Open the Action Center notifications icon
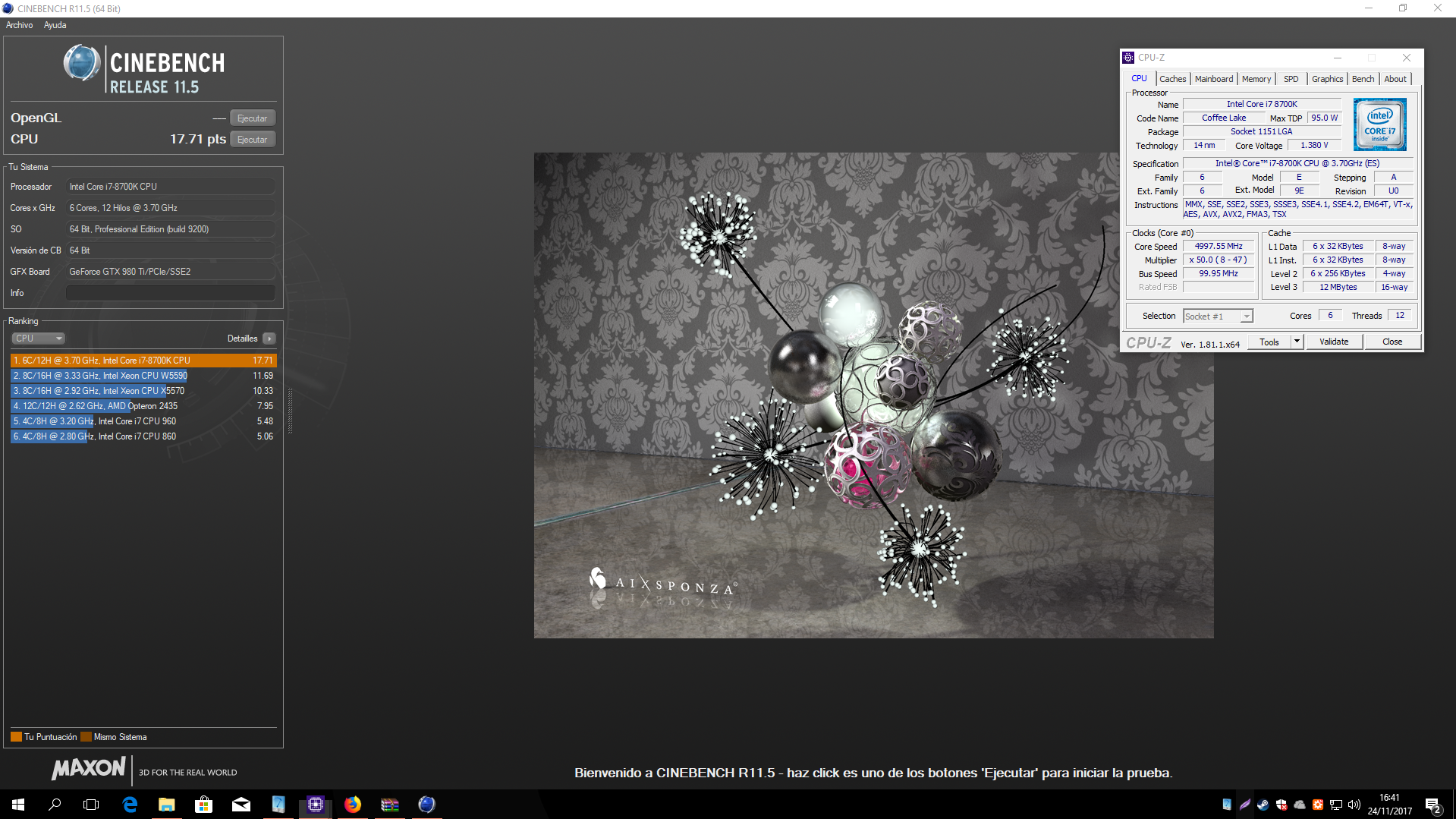 pos(1433,805)
